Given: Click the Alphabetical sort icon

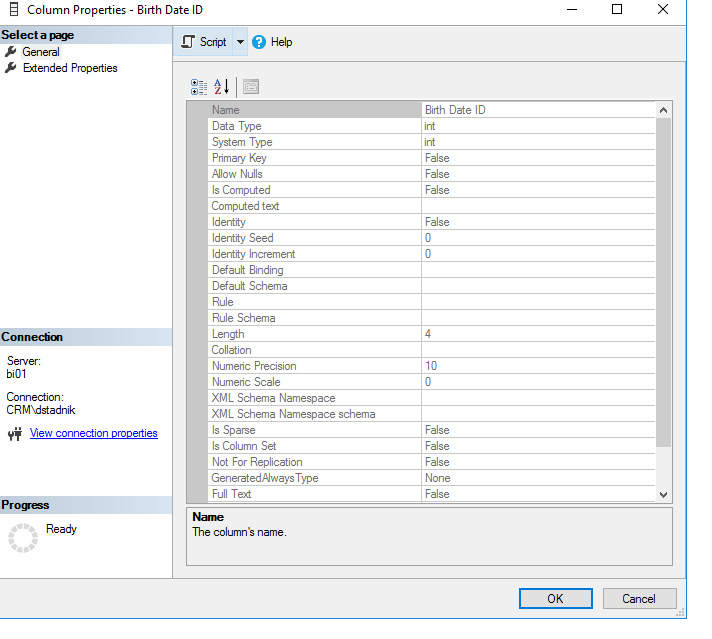Looking at the screenshot, I should (x=222, y=87).
